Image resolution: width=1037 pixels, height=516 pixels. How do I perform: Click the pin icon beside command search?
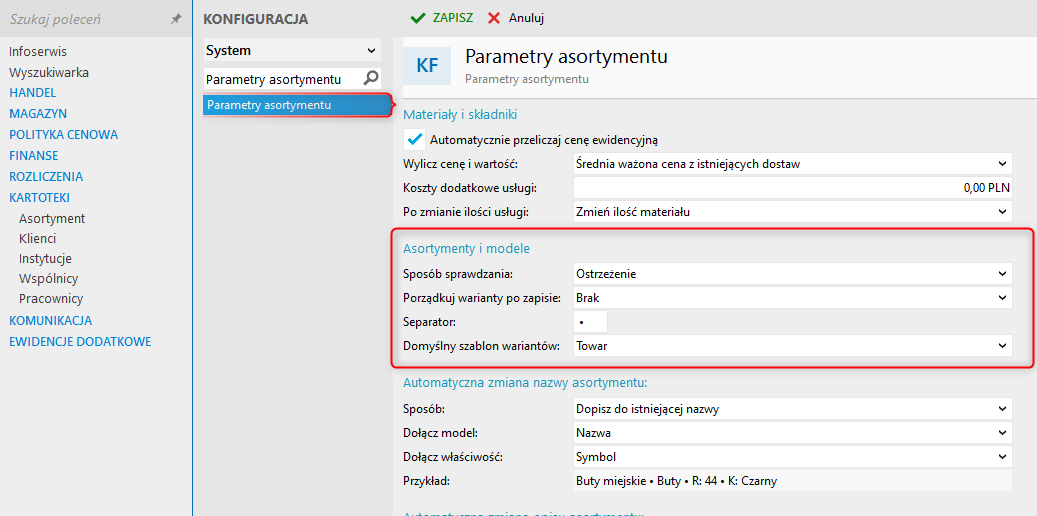coord(176,19)
